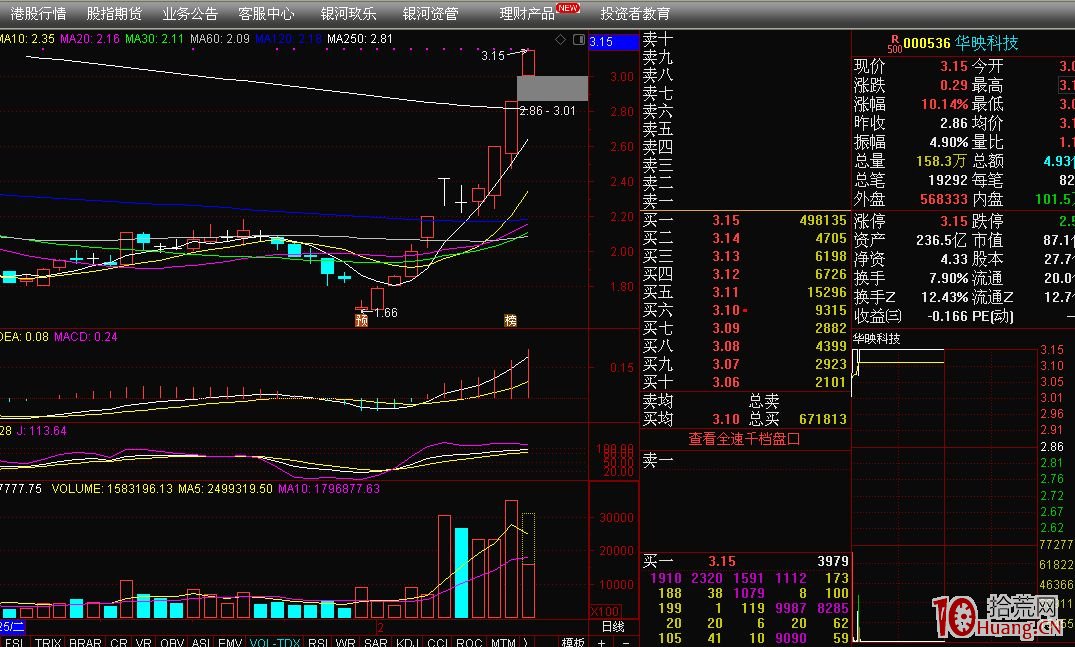Viewport: 1075px width, 647px height.
Task: Switch to the KDJ indicator tab
Action: [407, 642]
